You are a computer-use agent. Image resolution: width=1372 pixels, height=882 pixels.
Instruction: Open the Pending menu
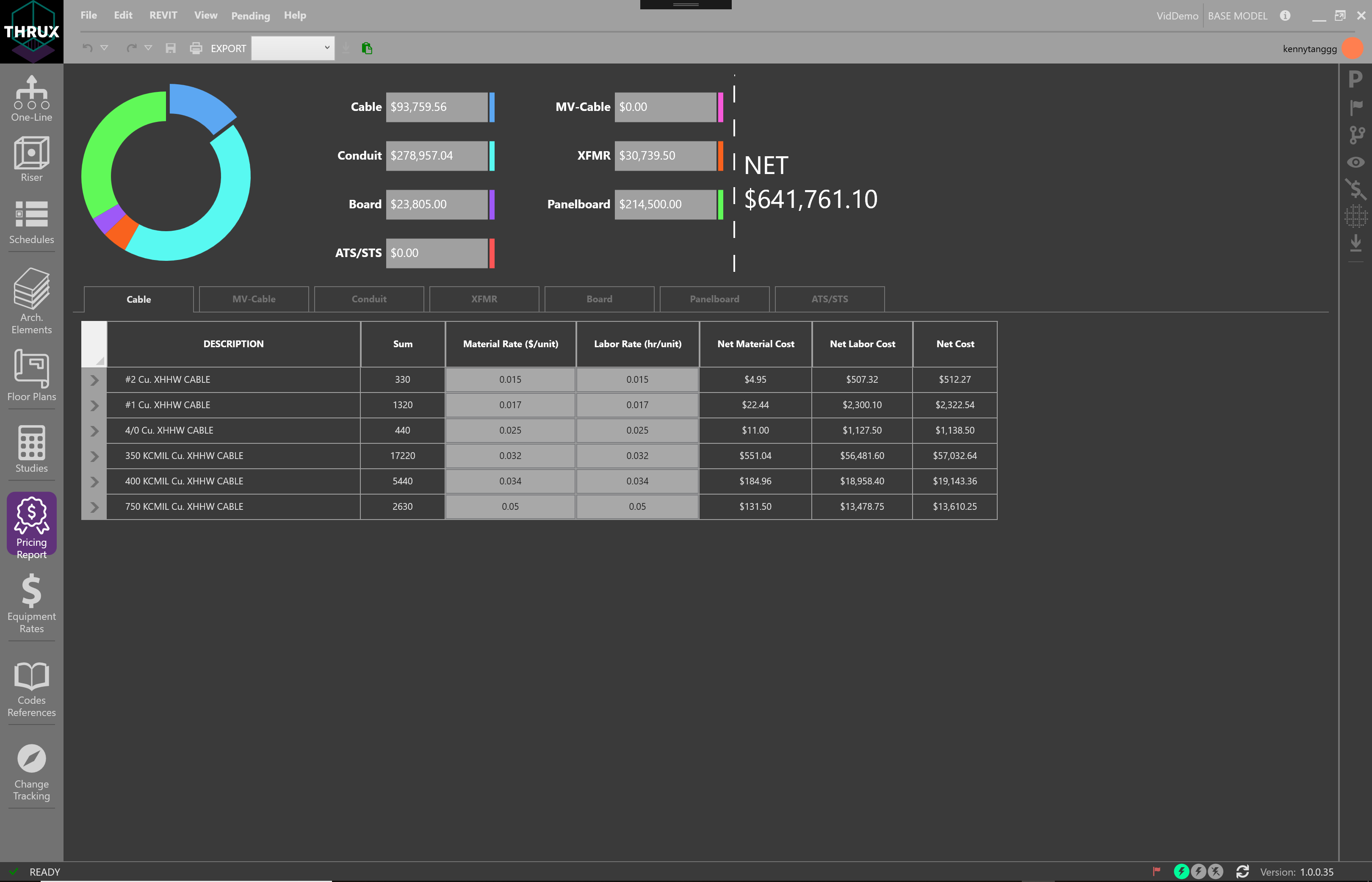coord(250,16)
